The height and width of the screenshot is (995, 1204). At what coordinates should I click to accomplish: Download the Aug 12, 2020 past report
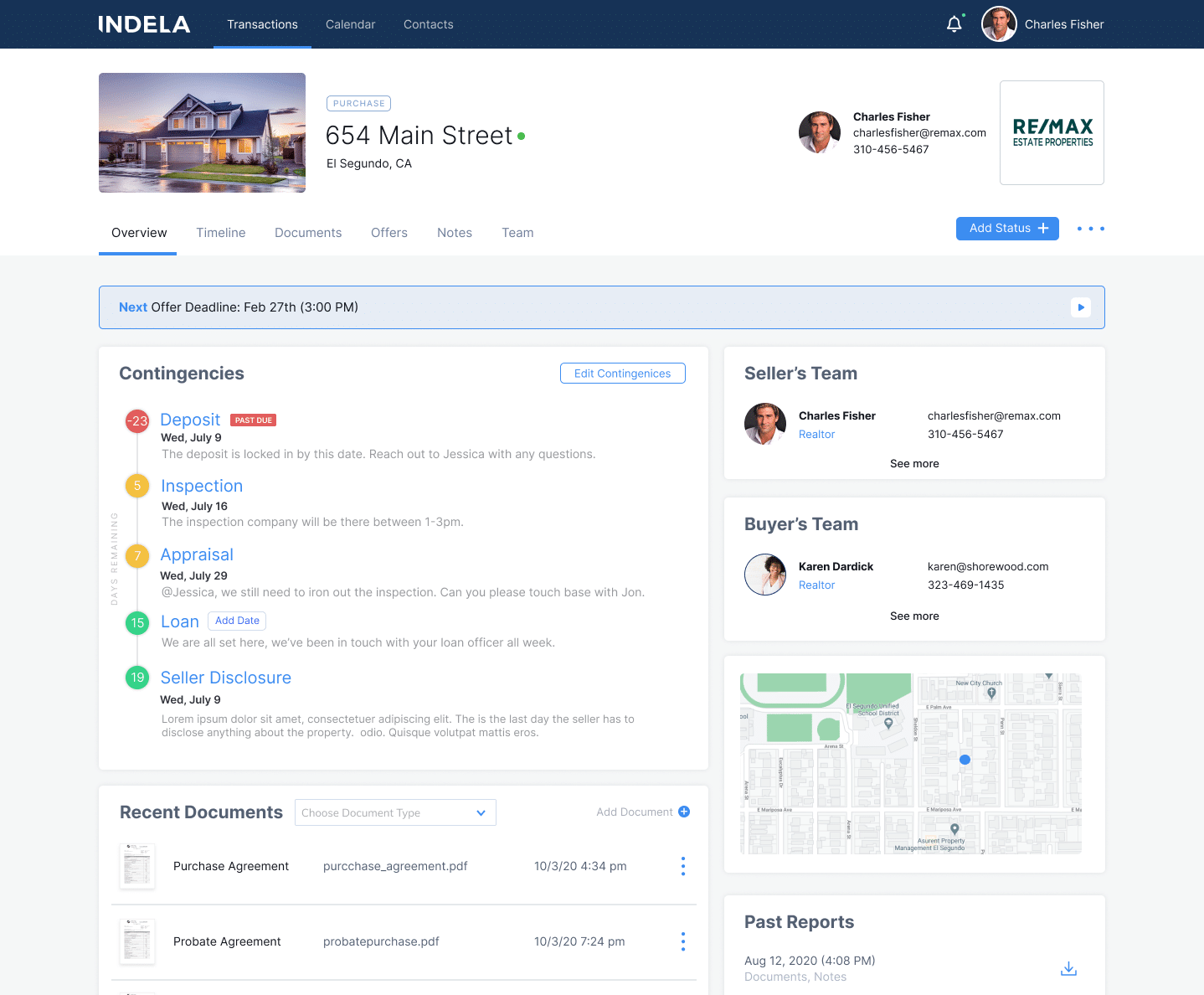[1068, 968]
